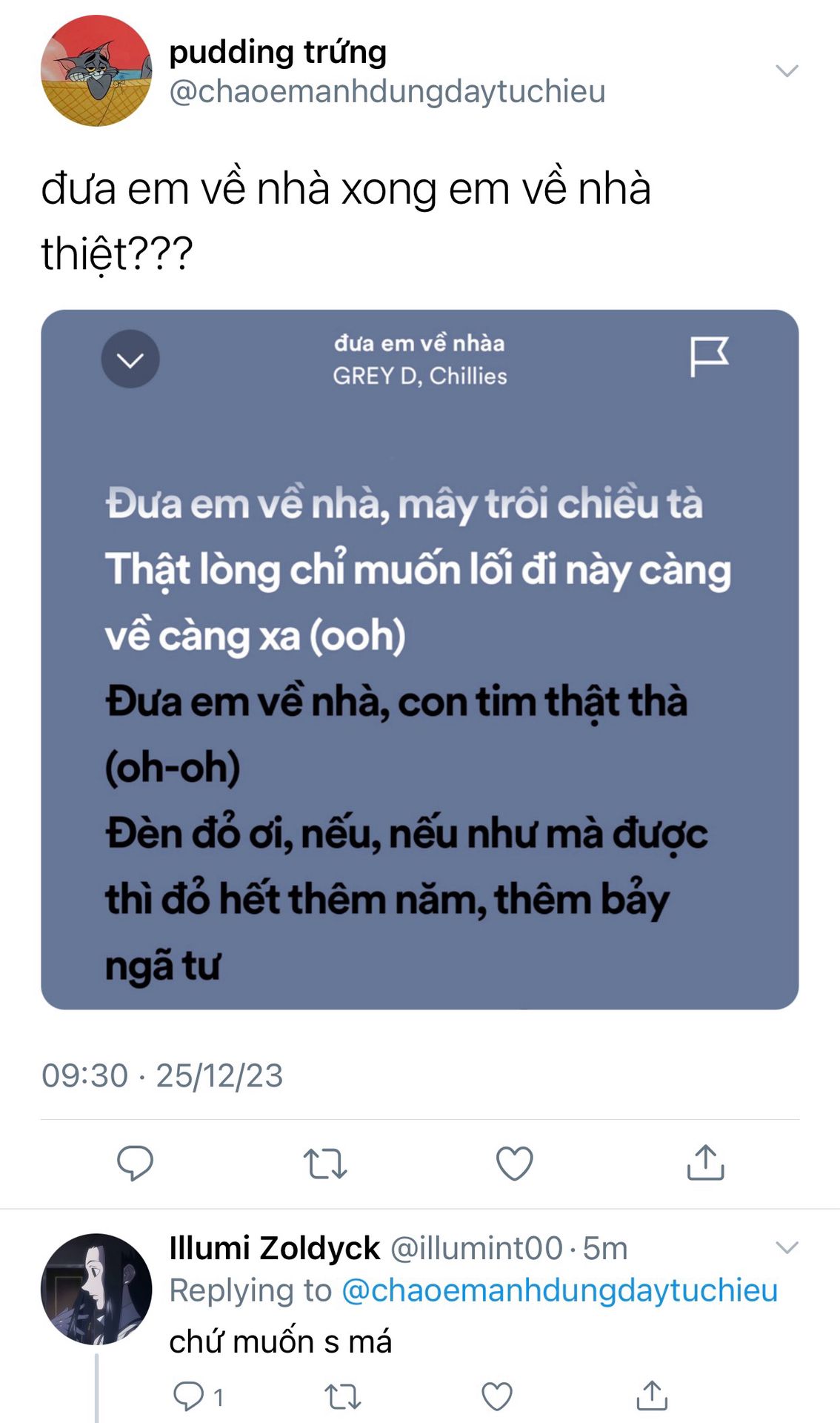Like the main tweet with heart icon
The width and height of the screenshot is (840, 1423).
coord(515,1163)
